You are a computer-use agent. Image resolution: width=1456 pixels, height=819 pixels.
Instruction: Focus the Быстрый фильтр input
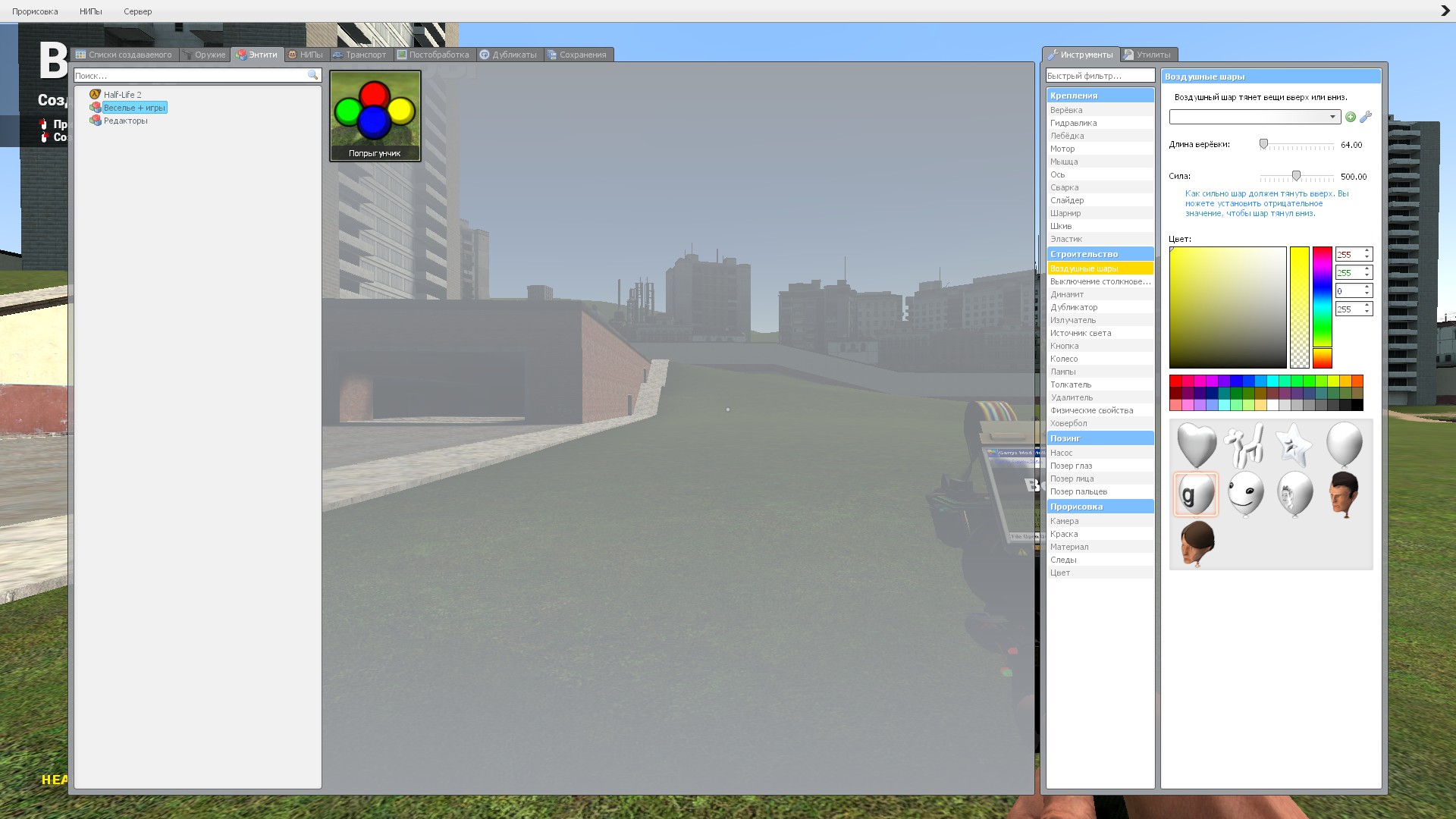[1100, 76]
